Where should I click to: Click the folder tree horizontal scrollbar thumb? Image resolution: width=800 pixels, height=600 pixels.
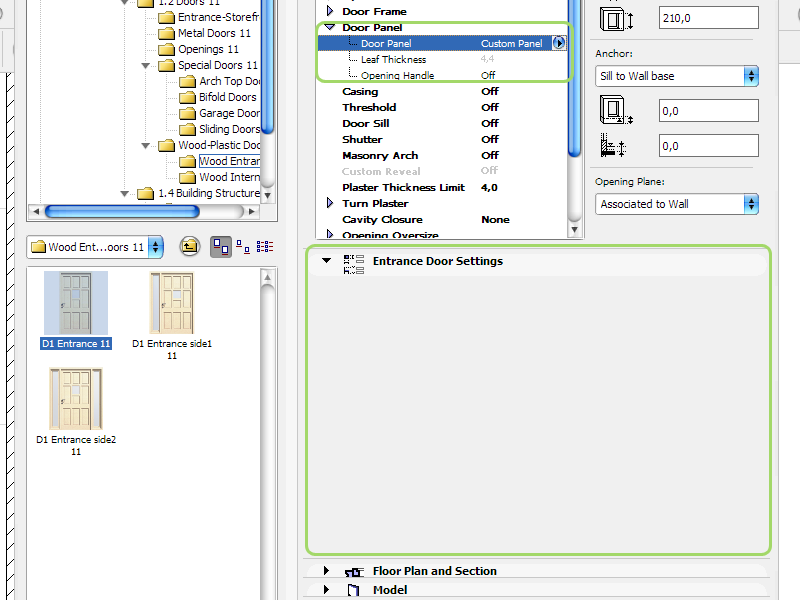click(x=122, y=211)
